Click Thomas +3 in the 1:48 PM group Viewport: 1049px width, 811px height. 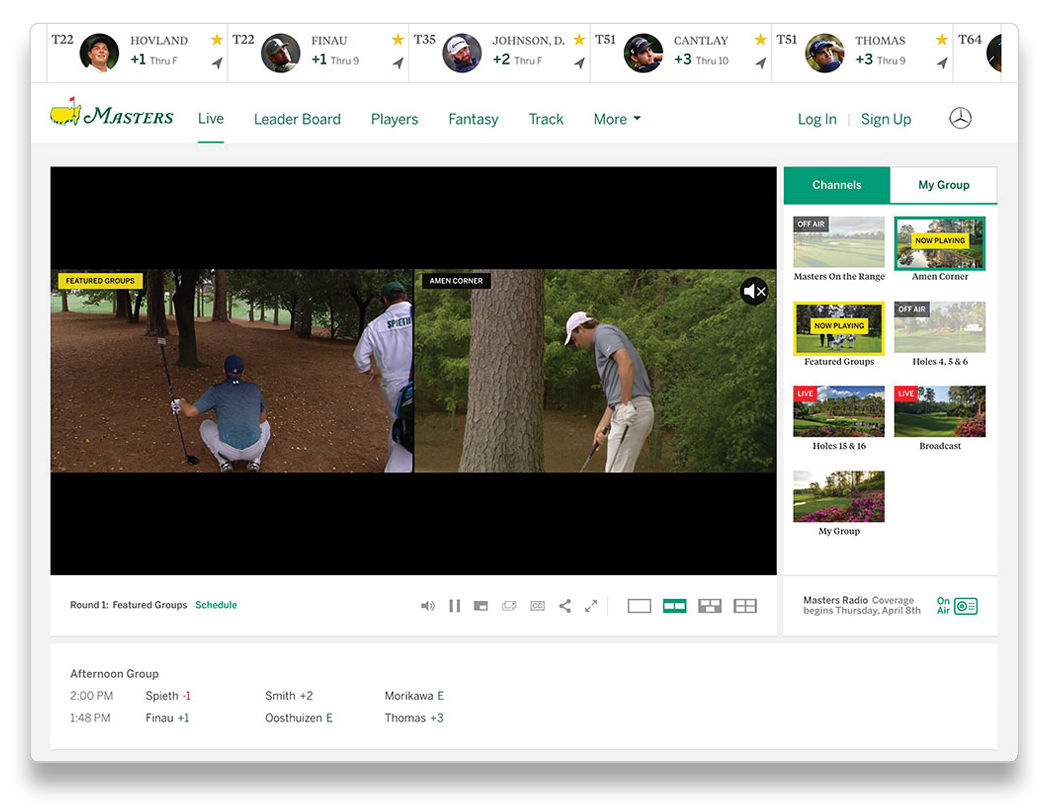point(414,718)
